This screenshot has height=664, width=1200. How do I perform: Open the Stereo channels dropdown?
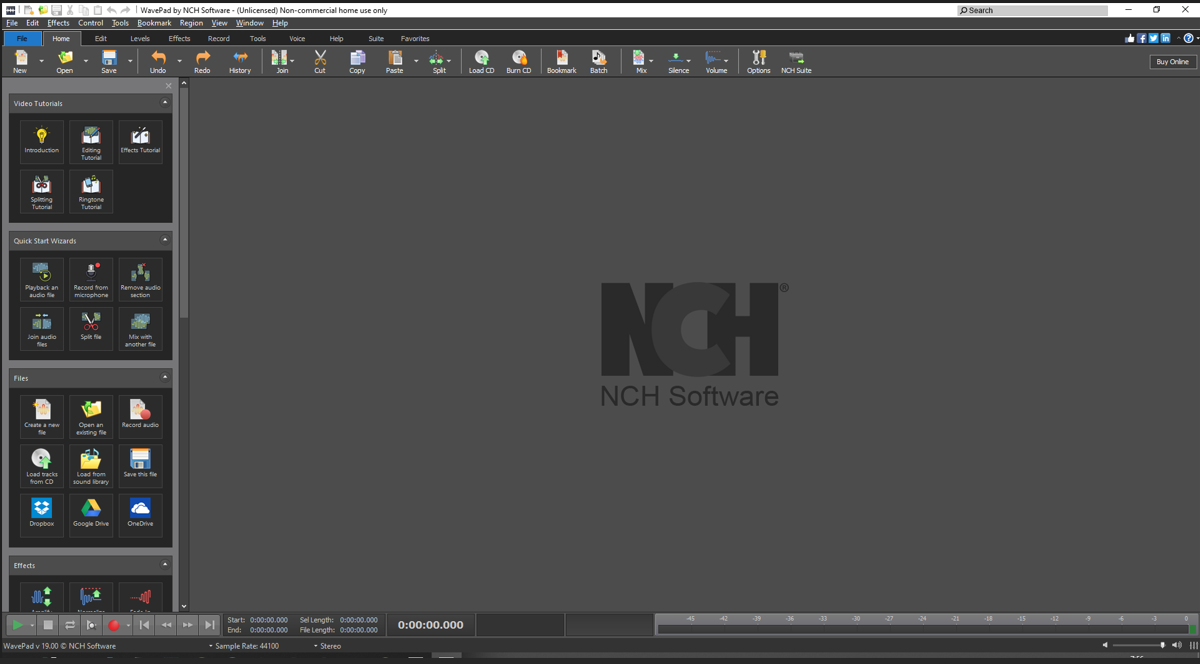[327, 646]
